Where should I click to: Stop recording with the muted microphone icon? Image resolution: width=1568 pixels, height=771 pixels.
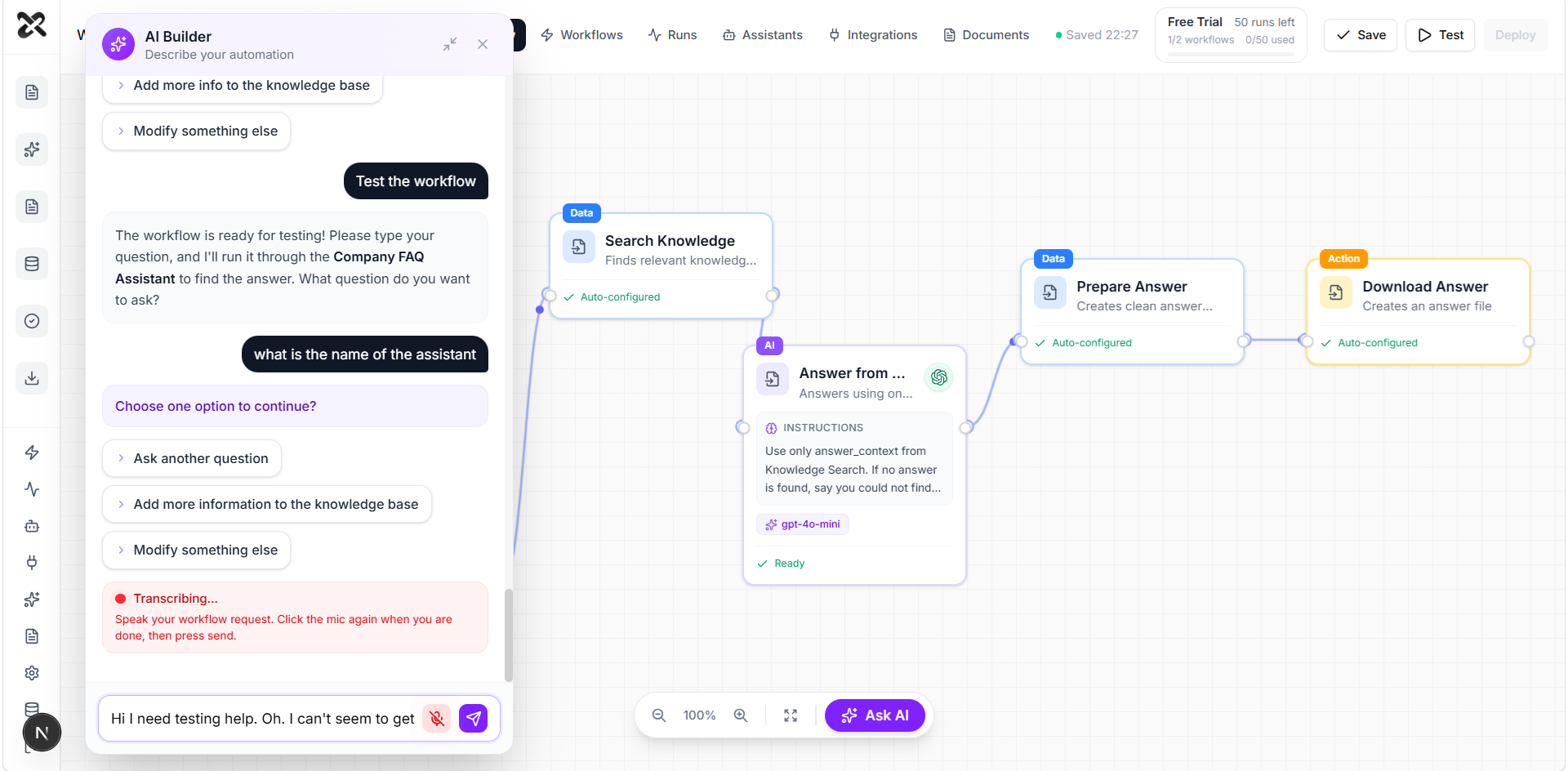(x=437, y=718)
